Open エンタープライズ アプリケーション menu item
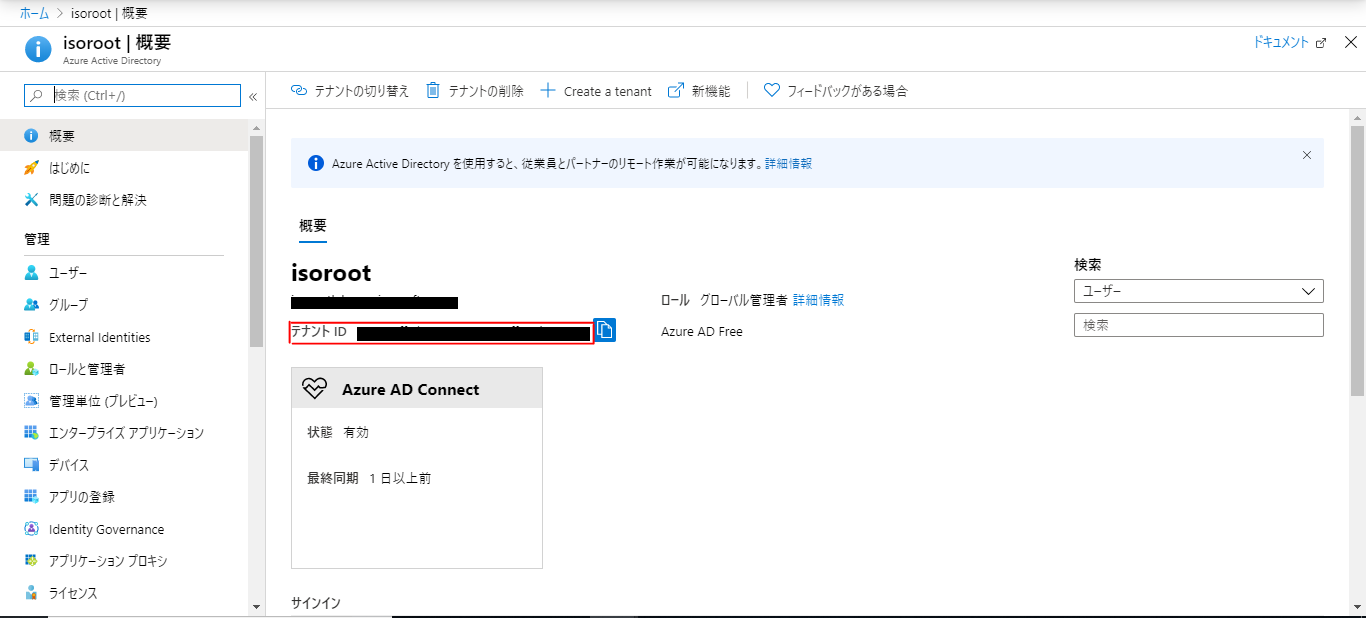 coord(124,433)
